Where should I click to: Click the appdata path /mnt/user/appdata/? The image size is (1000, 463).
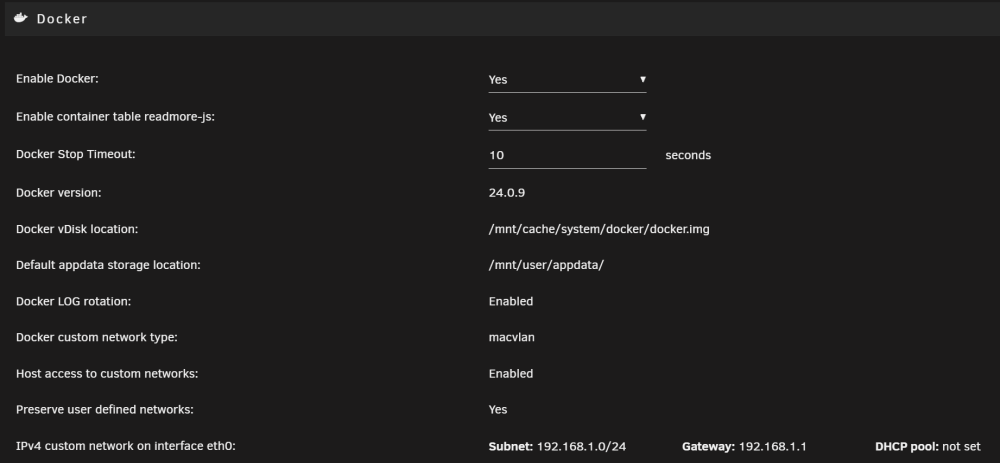pyautogui.click(x=546, y=265)
